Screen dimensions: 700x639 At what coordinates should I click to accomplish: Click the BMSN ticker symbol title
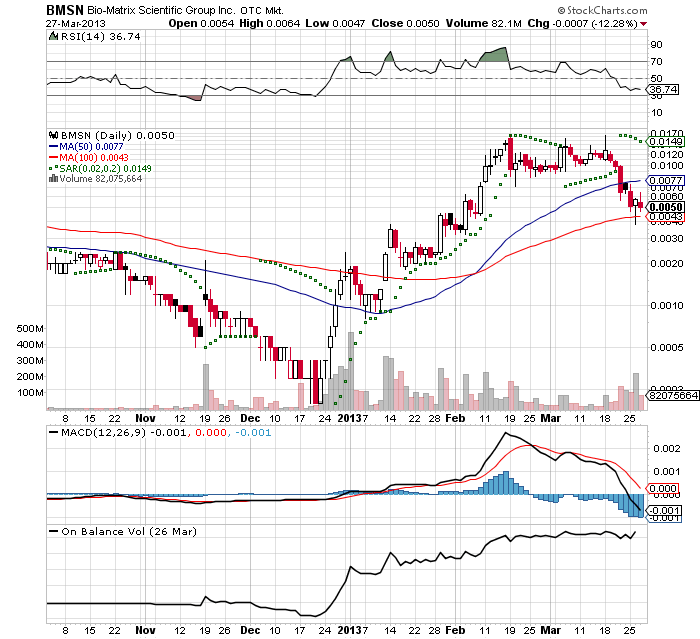pyautogui.click(x=65, y=10)
